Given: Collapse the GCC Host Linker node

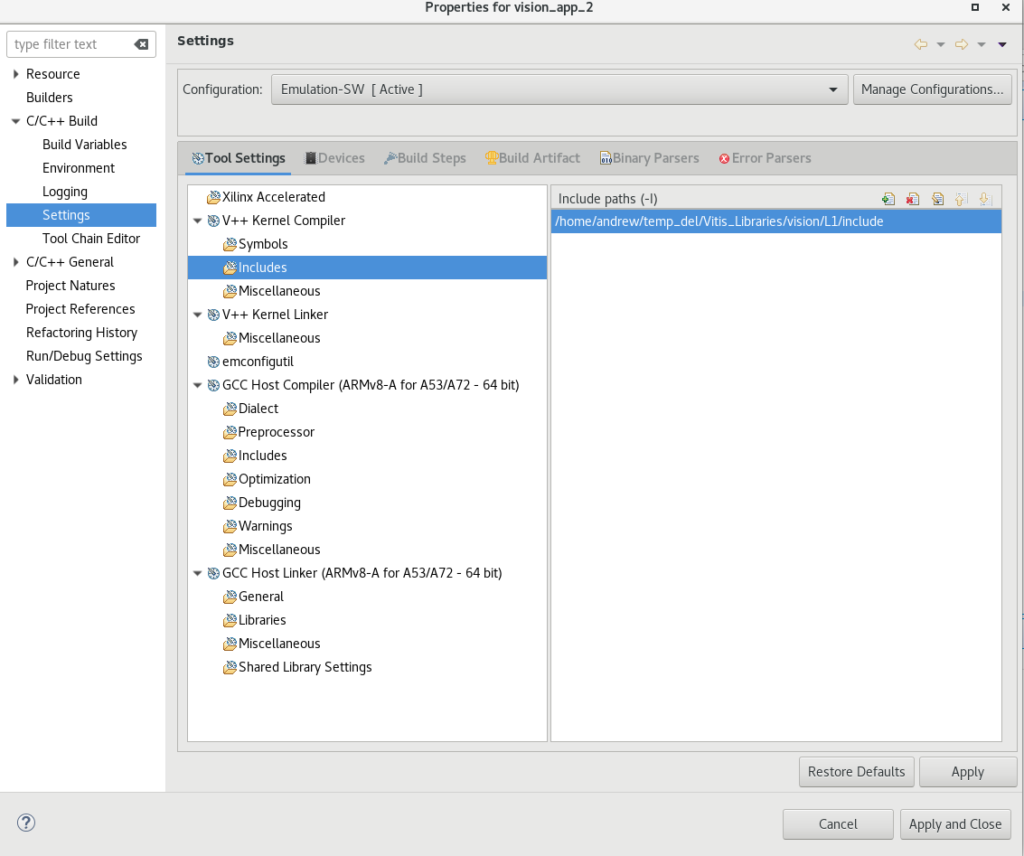Looking at the screenshot, I should pyautogui.click(x=198, y=574).
